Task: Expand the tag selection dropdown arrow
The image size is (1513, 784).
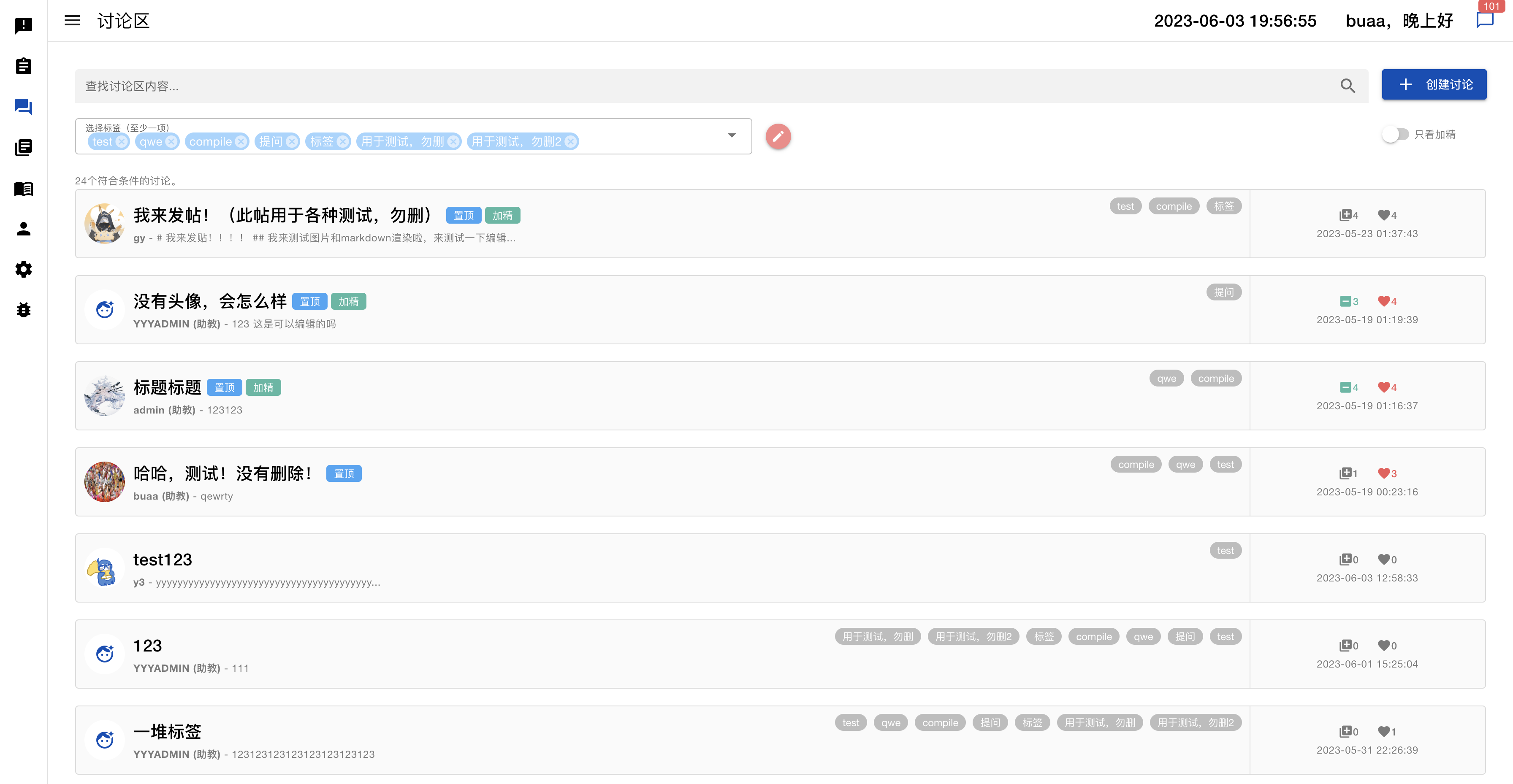Action: (731, 135)
